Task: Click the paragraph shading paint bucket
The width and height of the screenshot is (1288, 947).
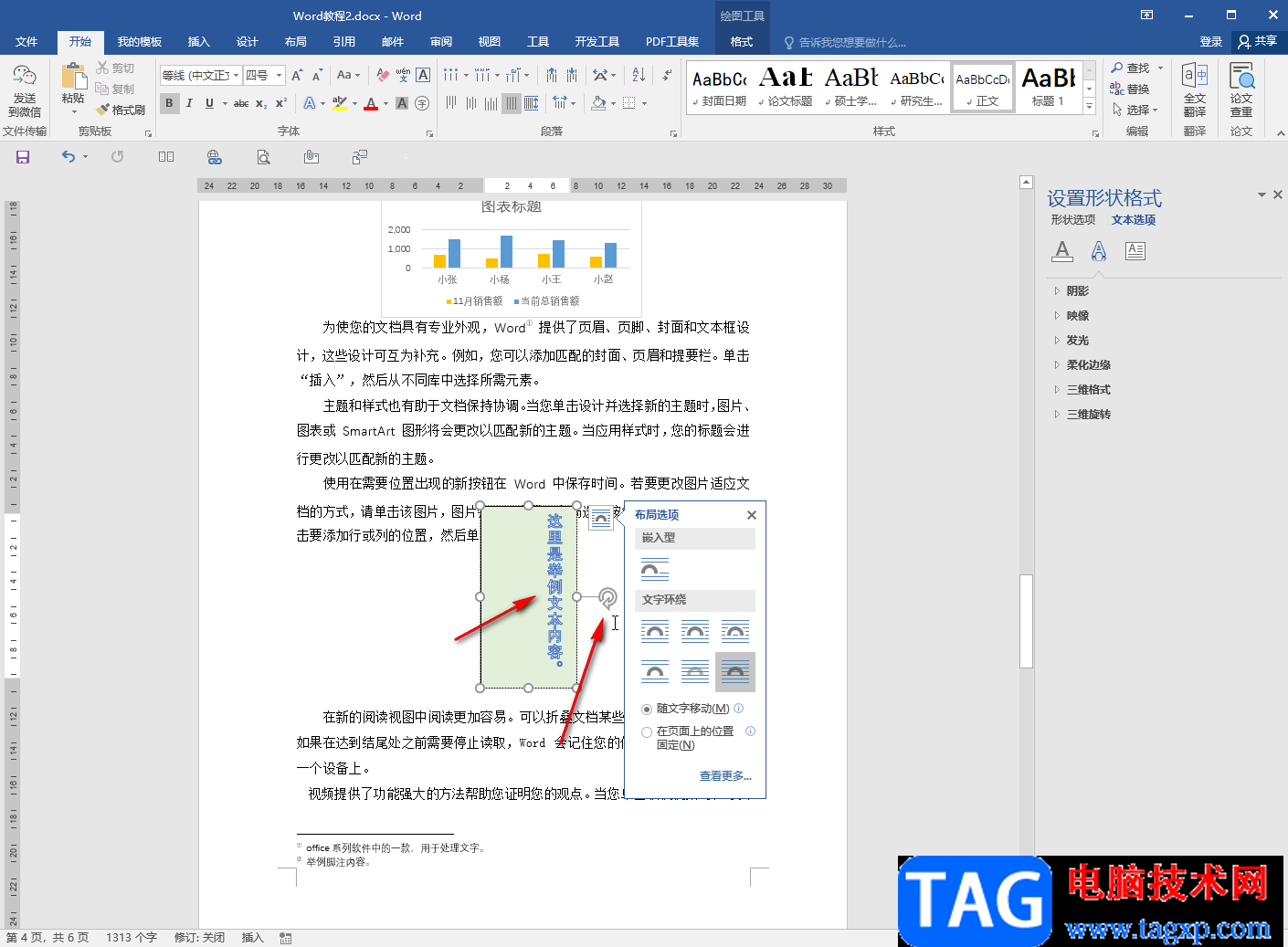Action: pyautogui.click(x=598, y=103)
